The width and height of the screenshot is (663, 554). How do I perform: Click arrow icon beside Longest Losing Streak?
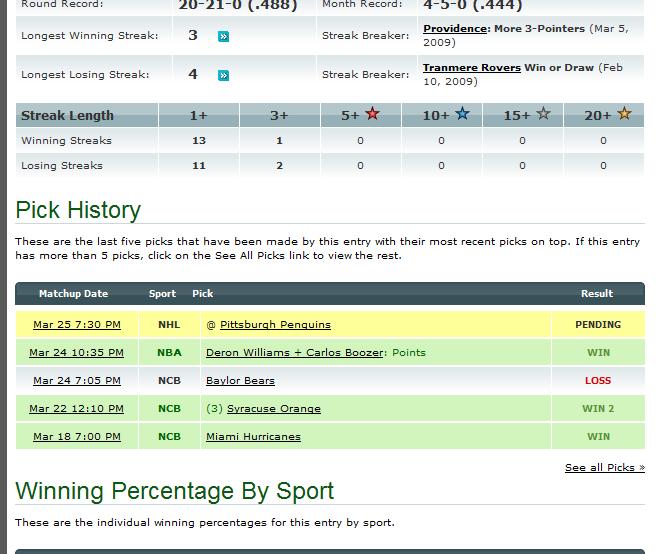[x=224, y=75]
